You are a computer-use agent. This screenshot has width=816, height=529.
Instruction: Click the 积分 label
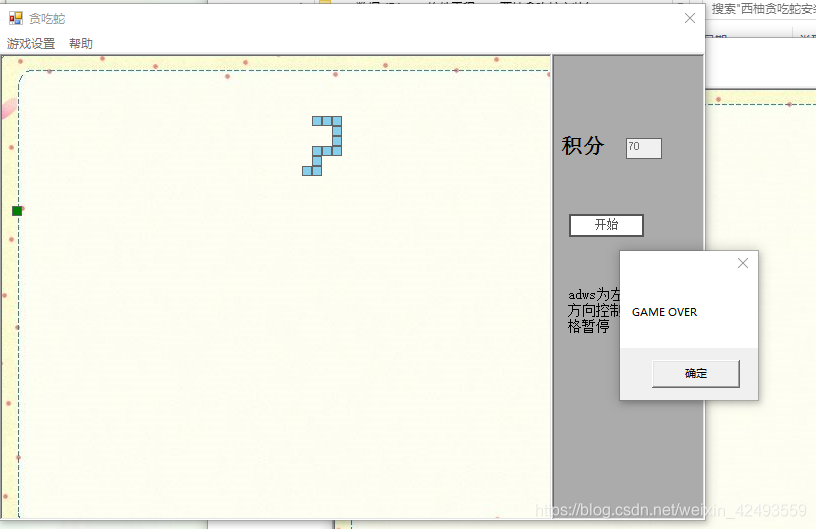tap(583, 146)
